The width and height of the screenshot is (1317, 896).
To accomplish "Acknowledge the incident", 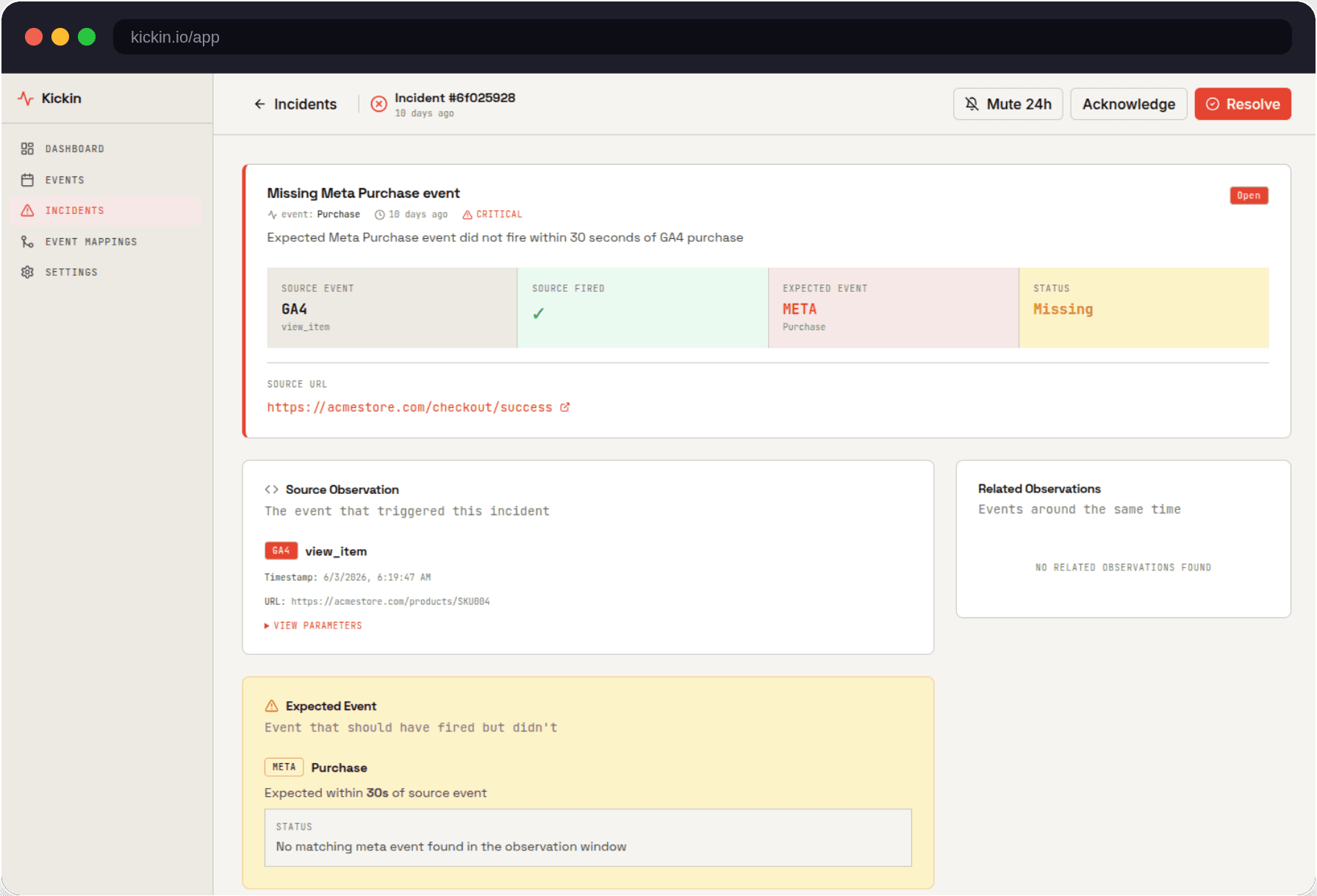I will [x=1128, y=104].
